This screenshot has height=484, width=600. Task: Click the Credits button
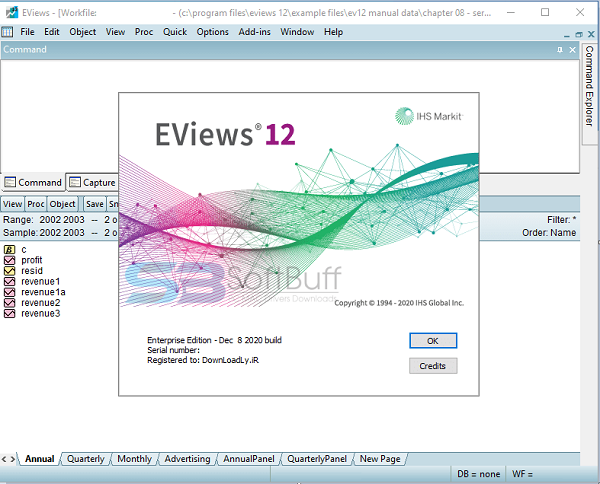pos(433,366)
